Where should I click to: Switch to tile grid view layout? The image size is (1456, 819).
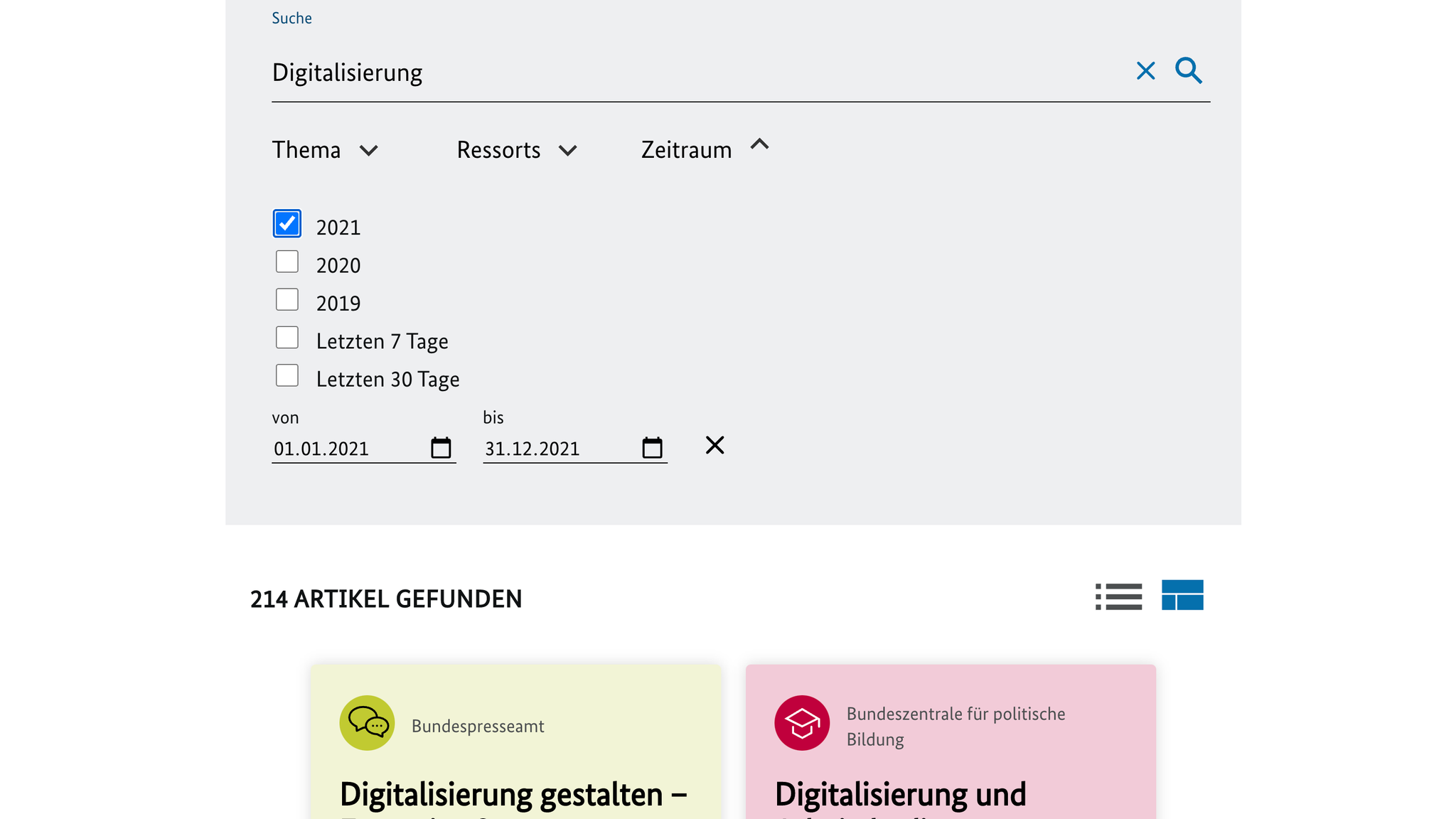(1182, 595)
